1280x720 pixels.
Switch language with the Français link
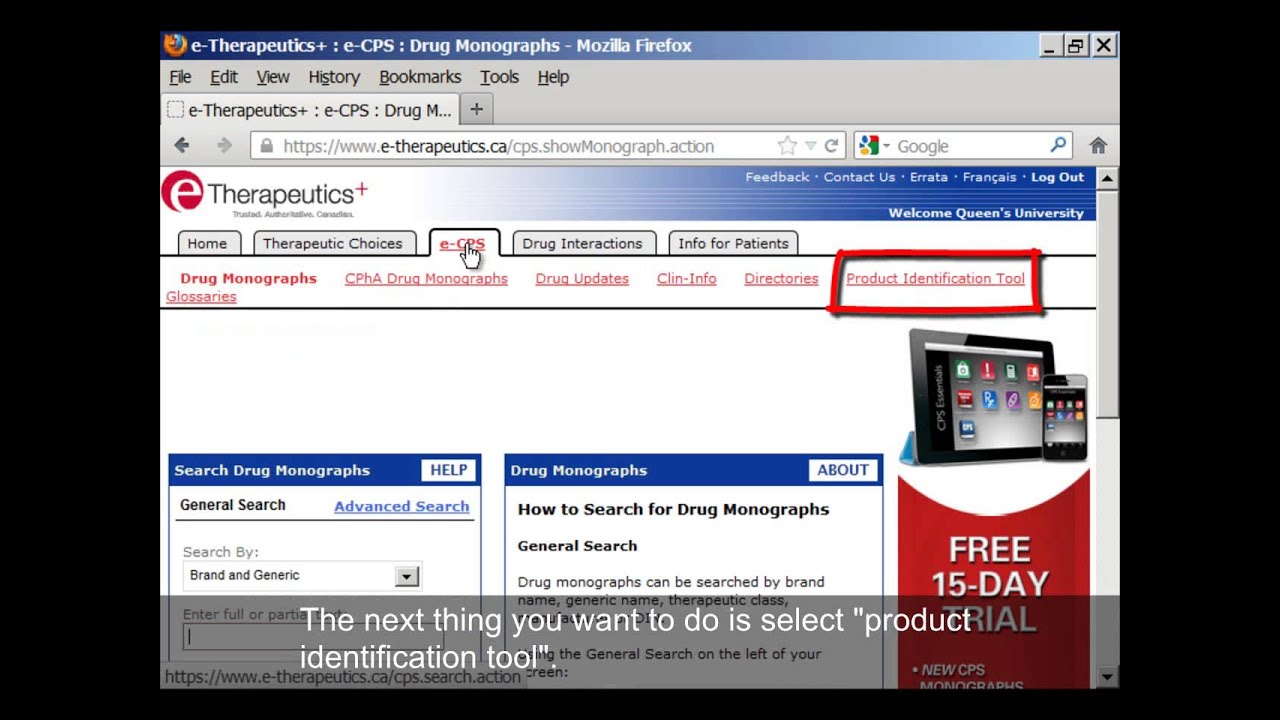point(989,177)
